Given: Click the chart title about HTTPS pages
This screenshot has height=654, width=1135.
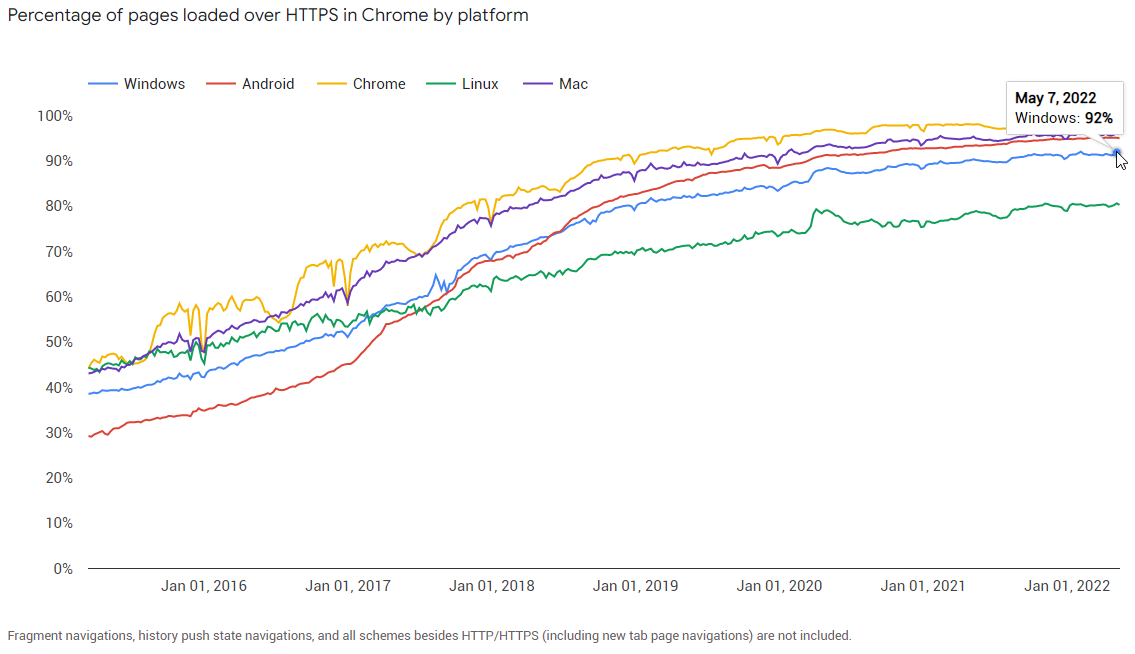Looking at the screenshot, I should coord(268,16).
